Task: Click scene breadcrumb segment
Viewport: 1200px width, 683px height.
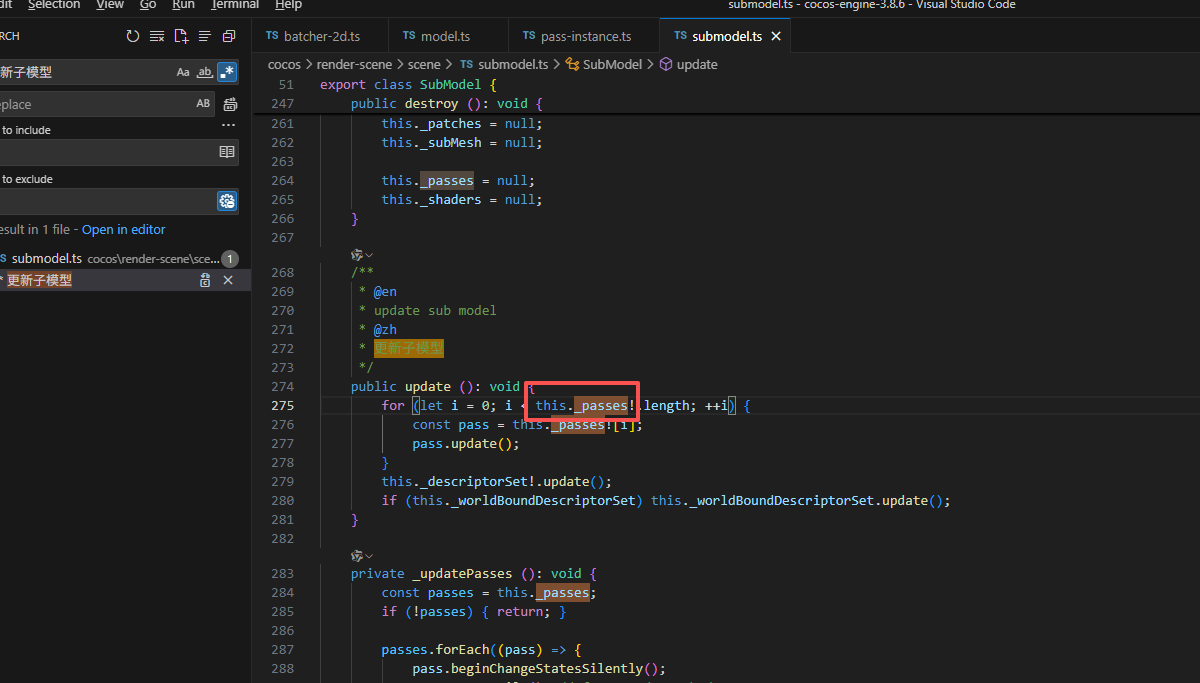Action: coord(424,64)
